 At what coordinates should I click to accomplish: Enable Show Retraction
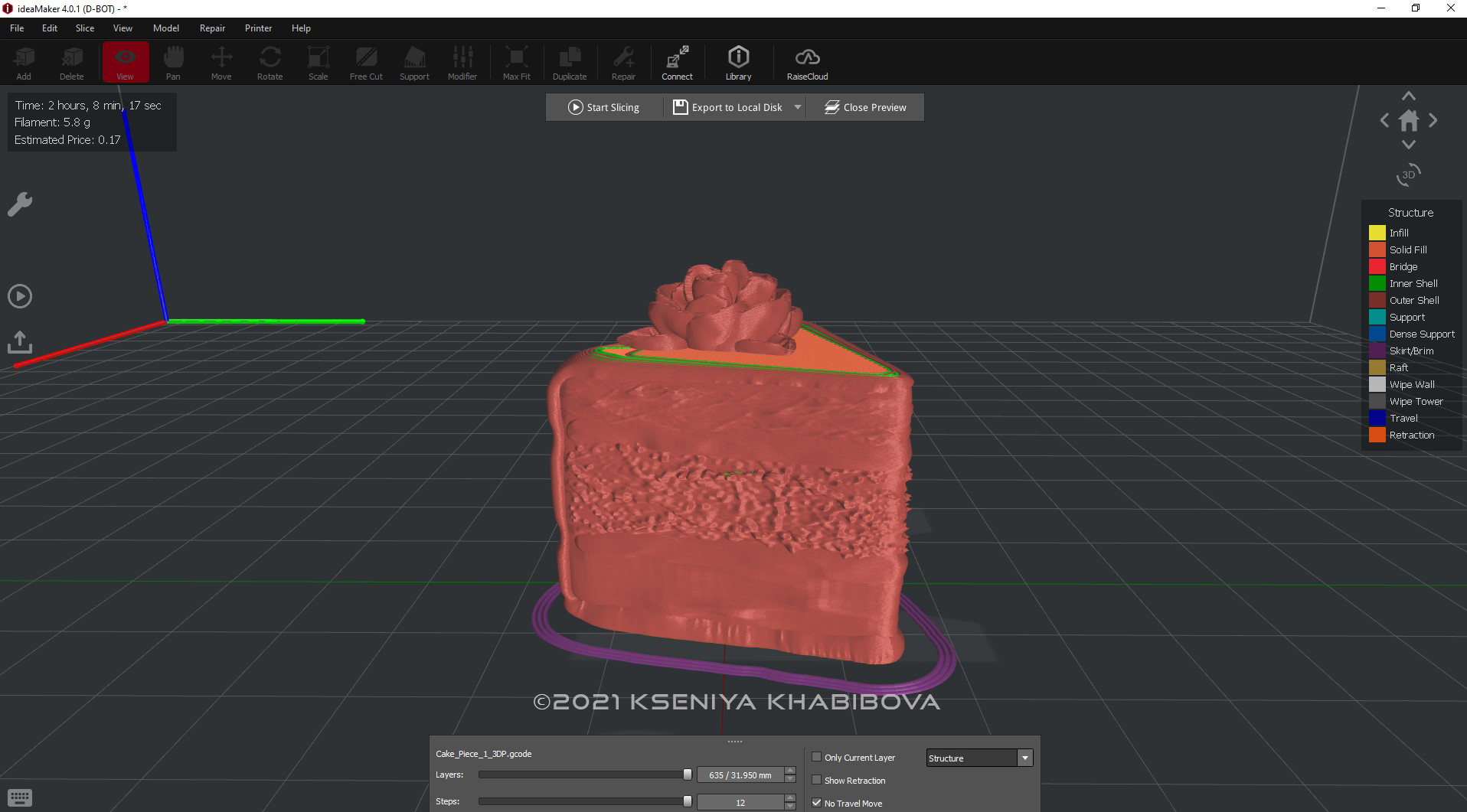[x=817, y=780]
